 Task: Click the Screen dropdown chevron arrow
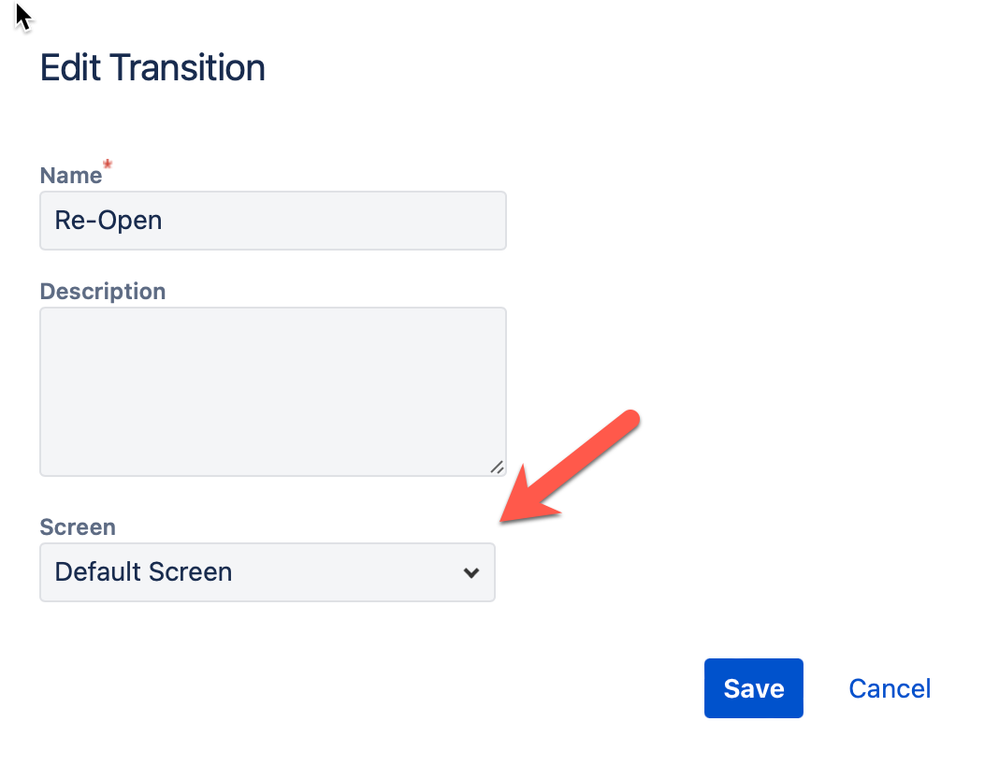[x=471, y=573]
